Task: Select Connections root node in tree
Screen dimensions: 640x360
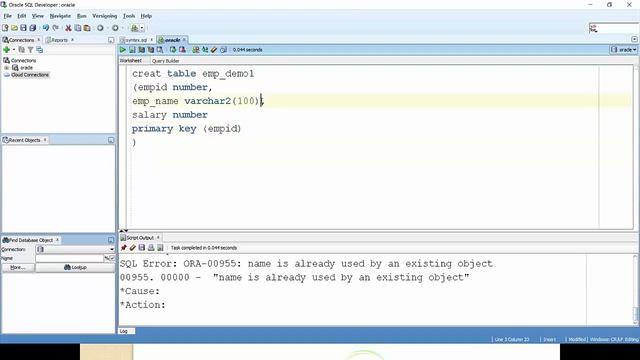Action: (x=23, y=60)
